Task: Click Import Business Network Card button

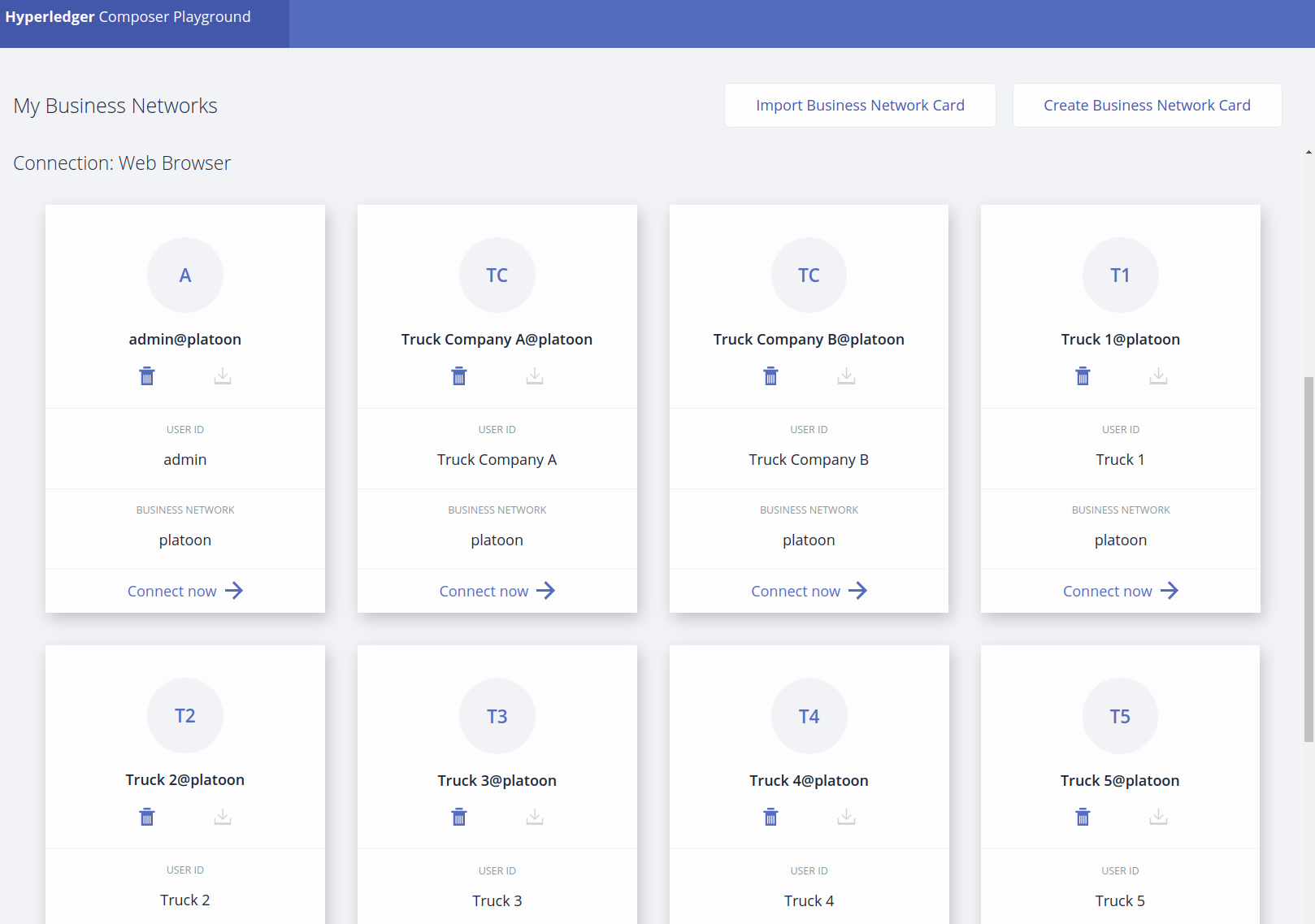Action: pos(860,106)
